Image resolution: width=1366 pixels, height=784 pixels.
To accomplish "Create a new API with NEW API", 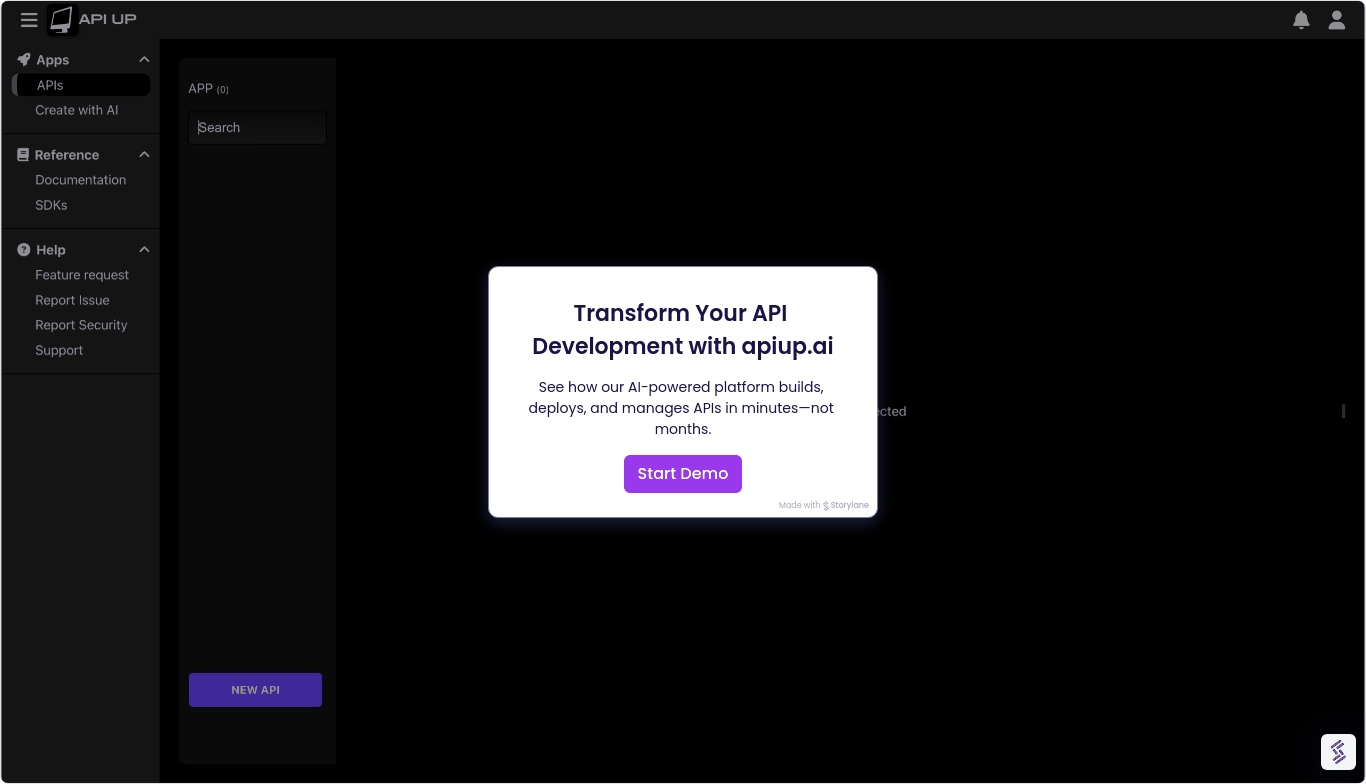I will pyautogui.click(x=255, y=689).
